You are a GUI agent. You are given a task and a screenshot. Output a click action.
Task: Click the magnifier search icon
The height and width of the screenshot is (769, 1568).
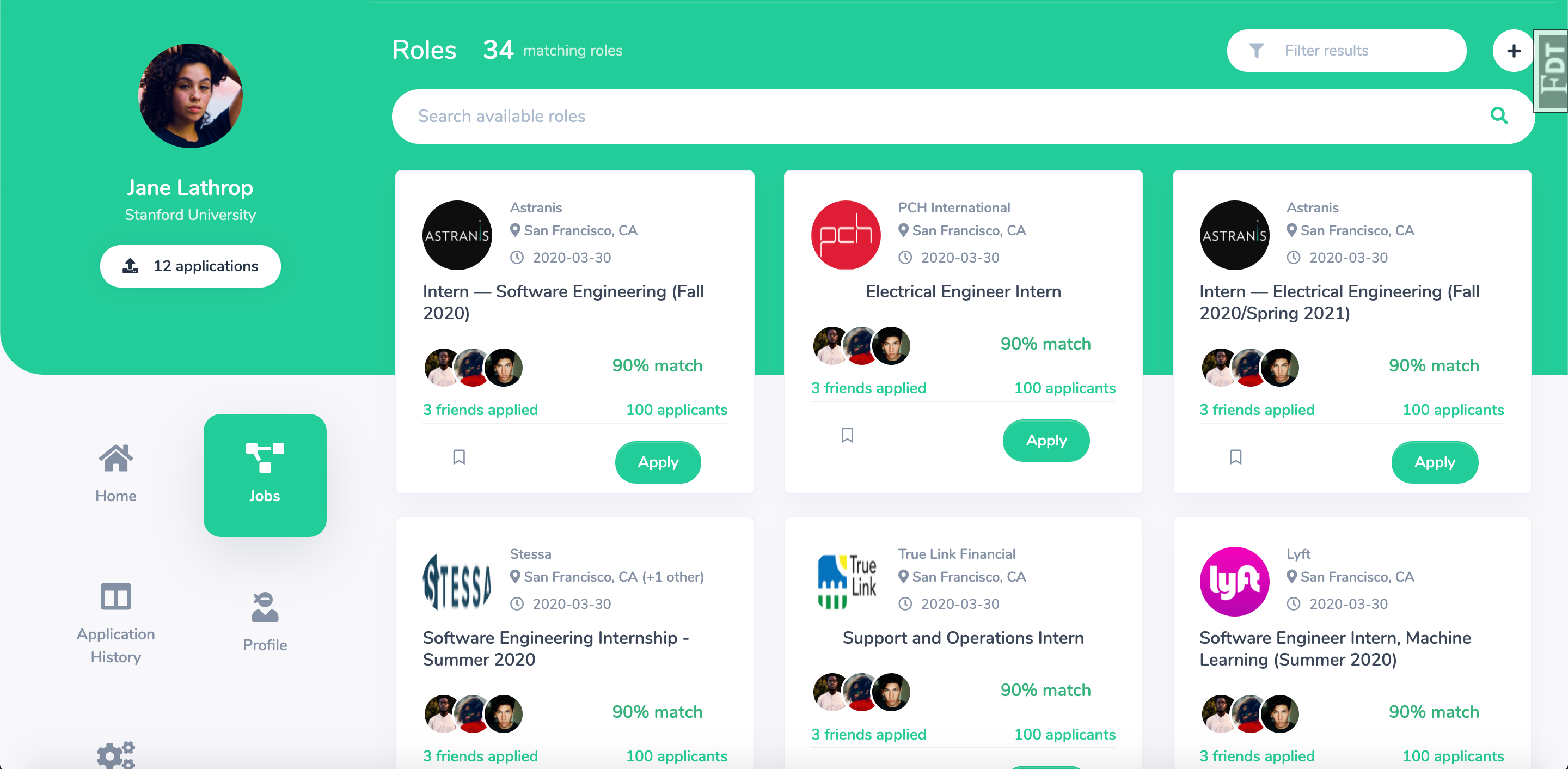[1499, 115]
